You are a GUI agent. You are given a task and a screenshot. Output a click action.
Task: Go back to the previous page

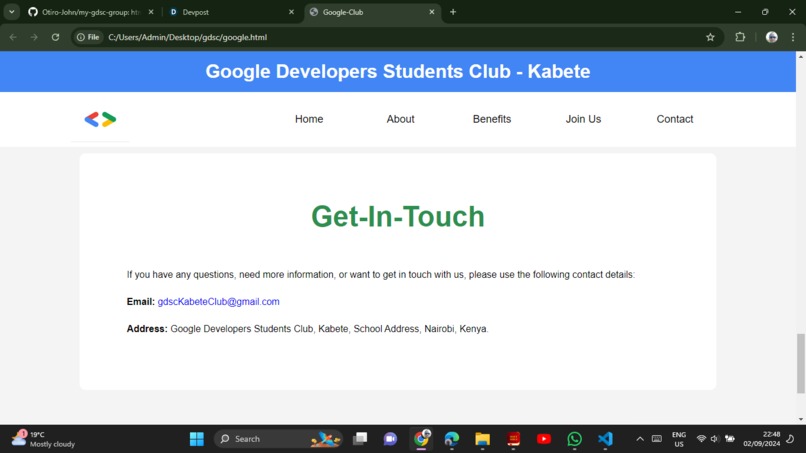pos(13,37)
